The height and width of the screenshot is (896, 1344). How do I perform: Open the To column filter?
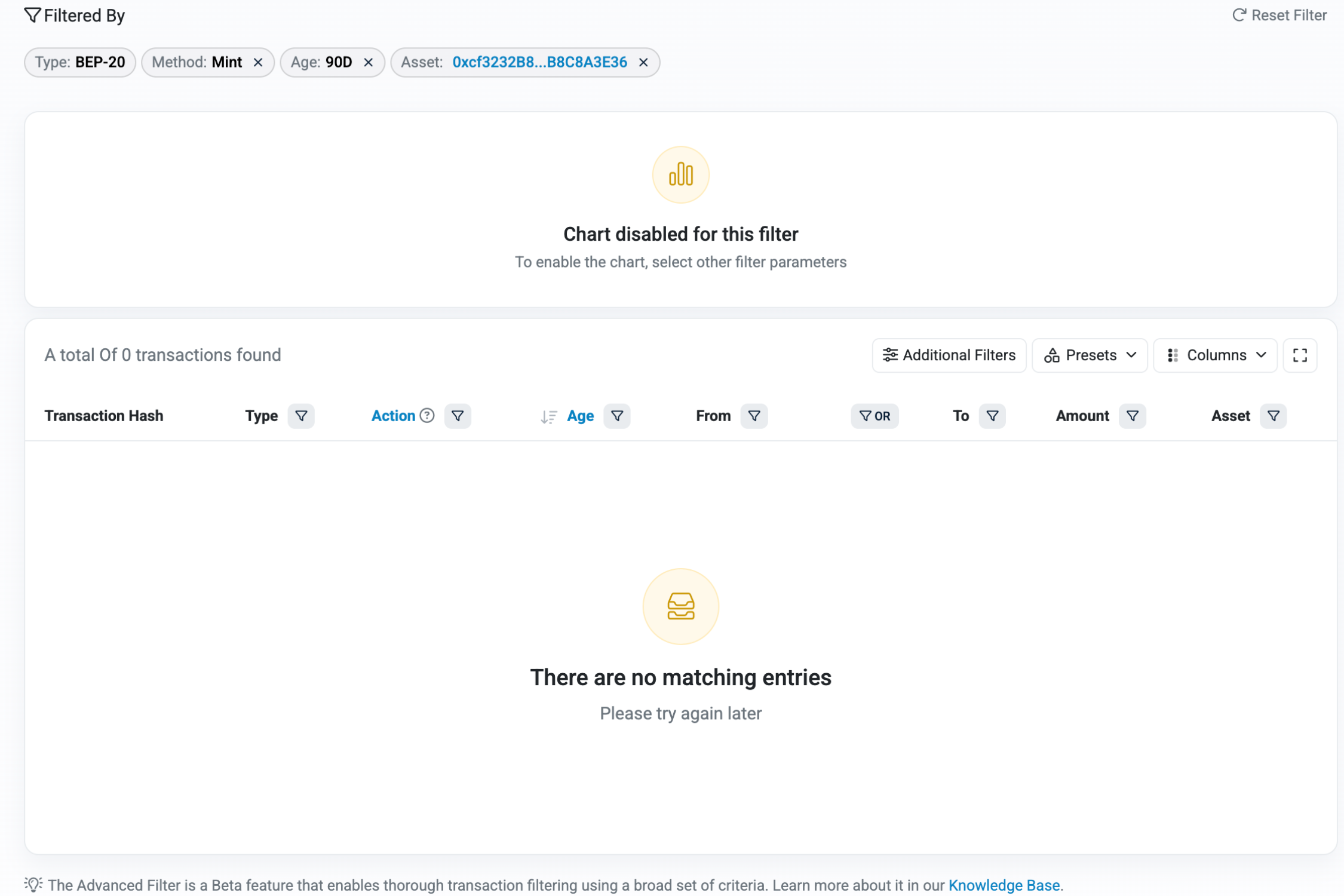992,415
